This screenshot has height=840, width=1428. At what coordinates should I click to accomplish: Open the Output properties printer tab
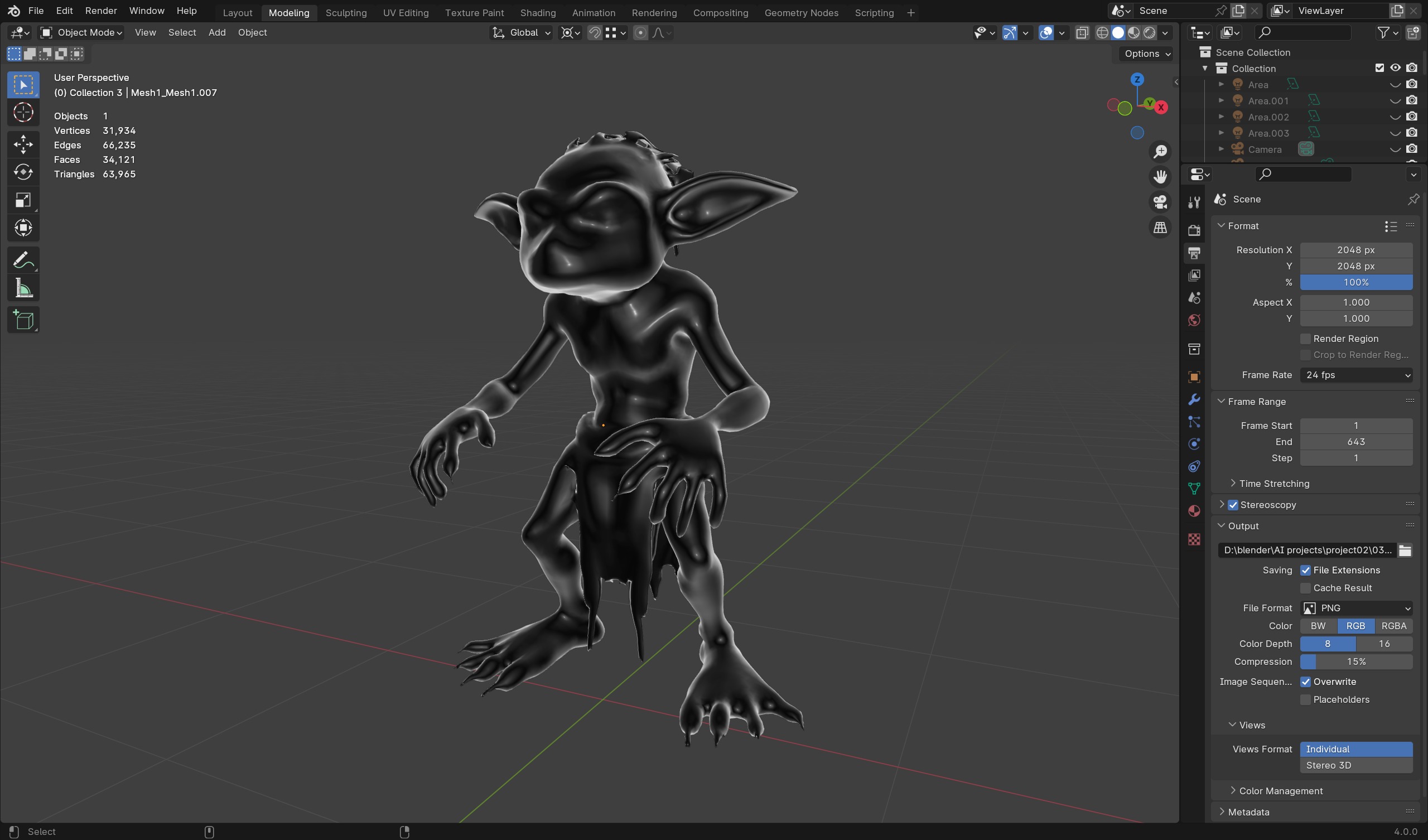coord(1194,253)
